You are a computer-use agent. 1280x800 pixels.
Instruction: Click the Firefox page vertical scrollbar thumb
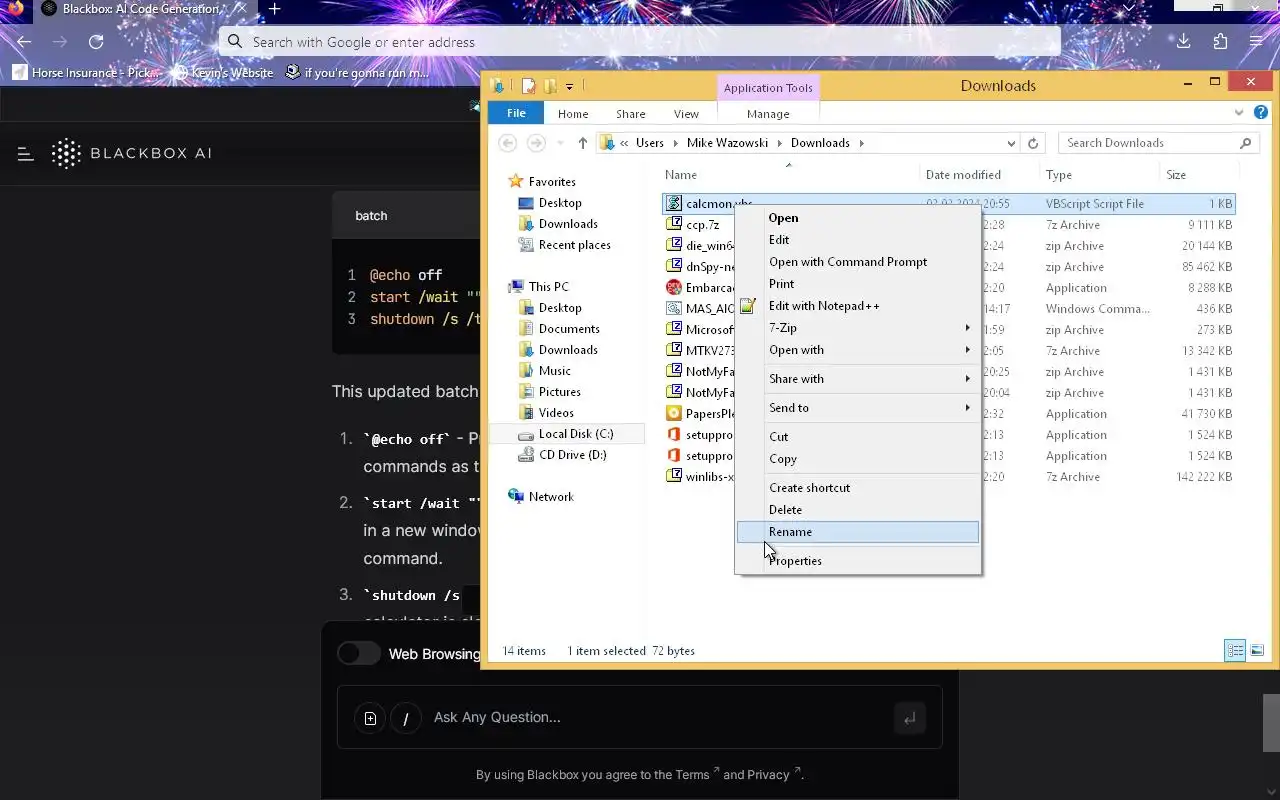pyautogui.click(x=1271, y=722)
